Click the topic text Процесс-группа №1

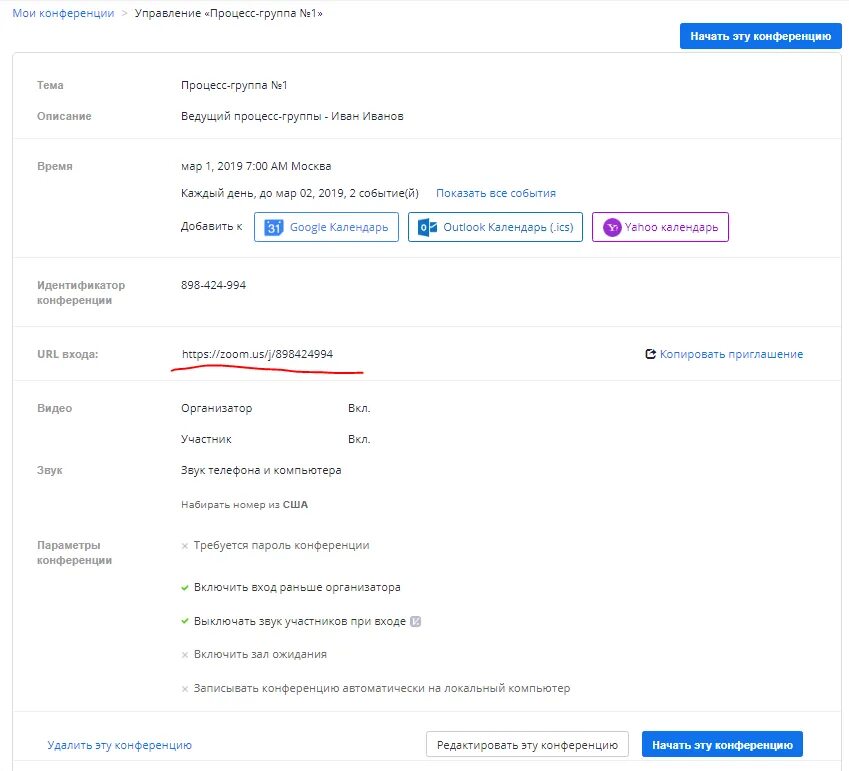[x=234, y=85]
